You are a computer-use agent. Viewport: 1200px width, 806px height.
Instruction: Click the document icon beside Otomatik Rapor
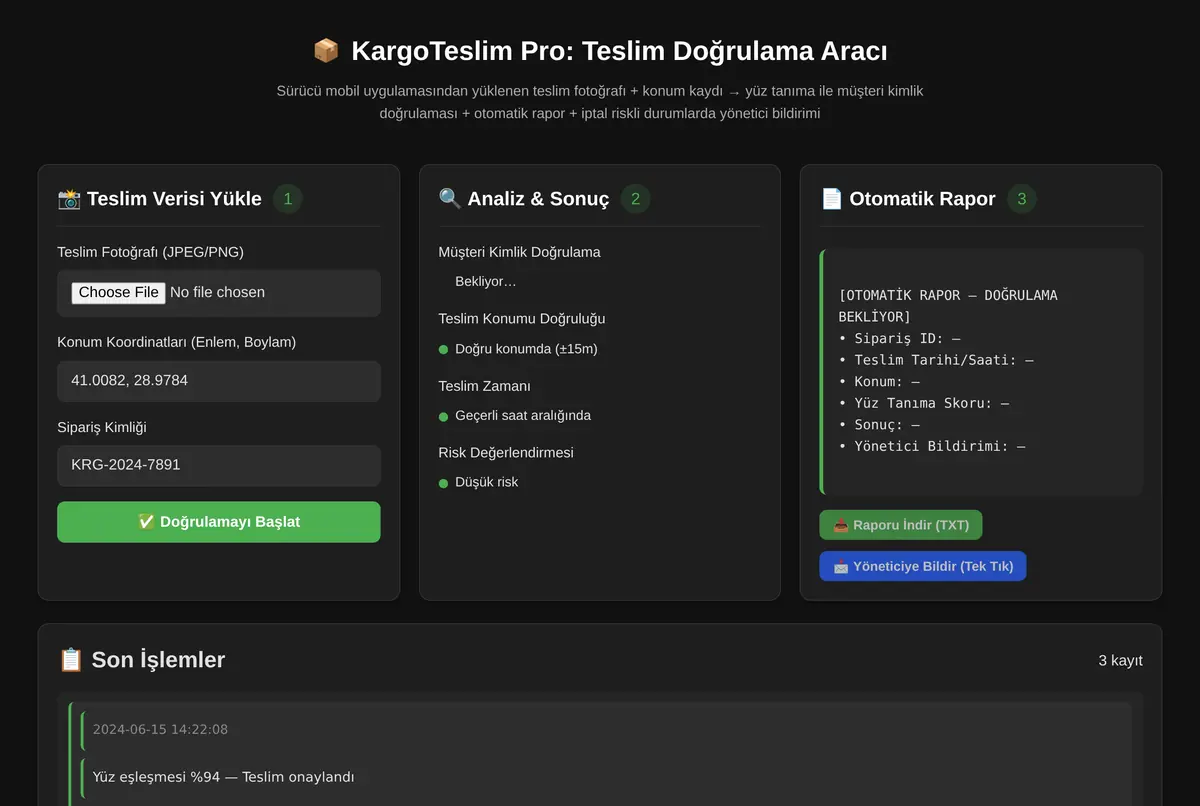click(832, 199)
